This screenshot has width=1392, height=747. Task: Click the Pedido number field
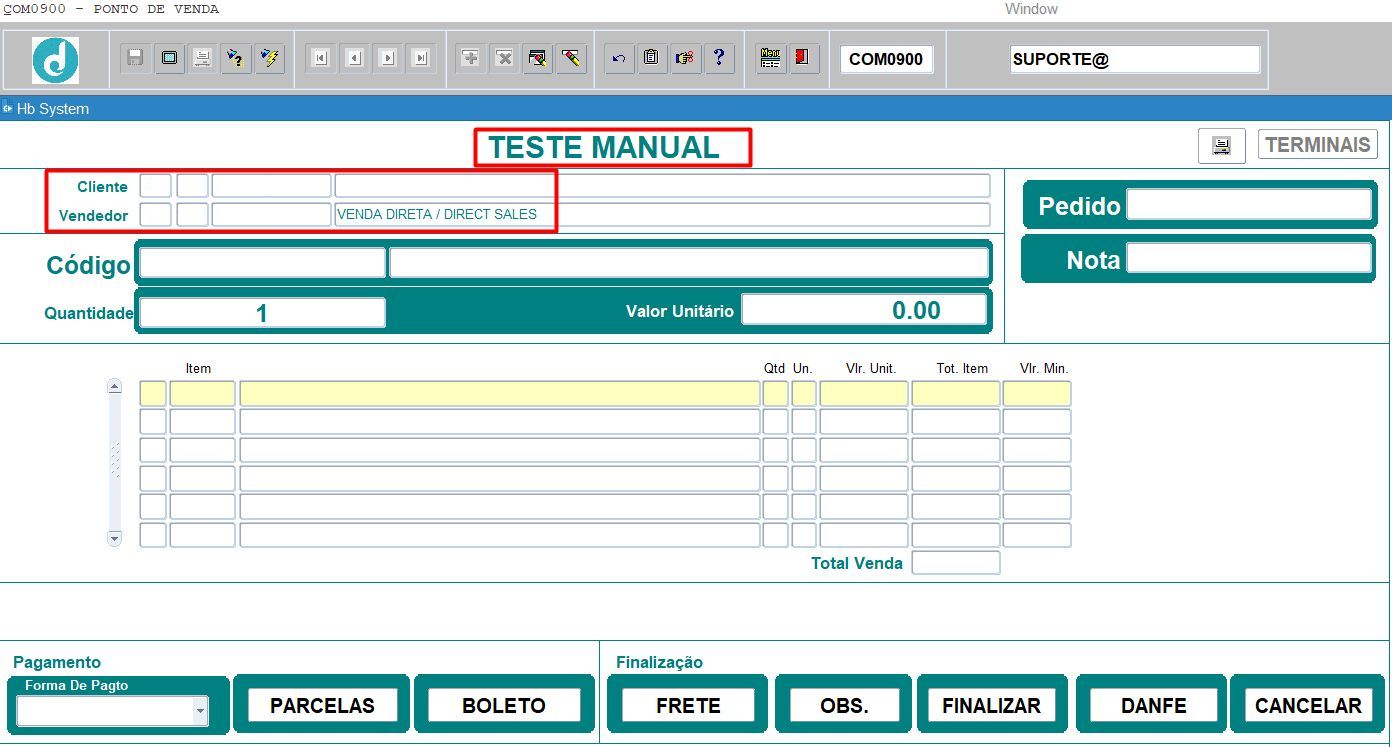tap(1249, 204)
